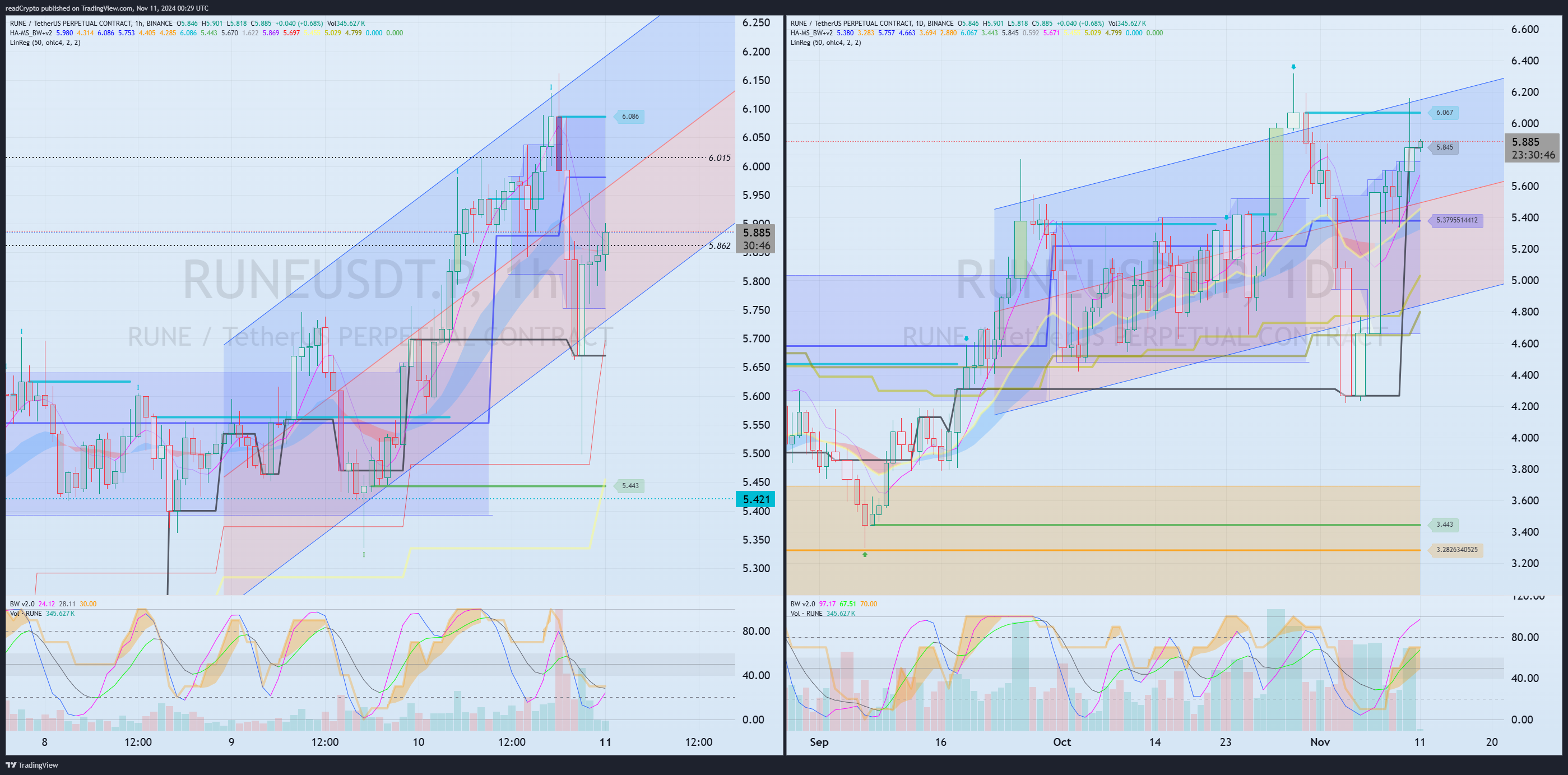Click date 10 on left chart time axis
This screenshot has height=775, width=1568.
tap(418, 742)
